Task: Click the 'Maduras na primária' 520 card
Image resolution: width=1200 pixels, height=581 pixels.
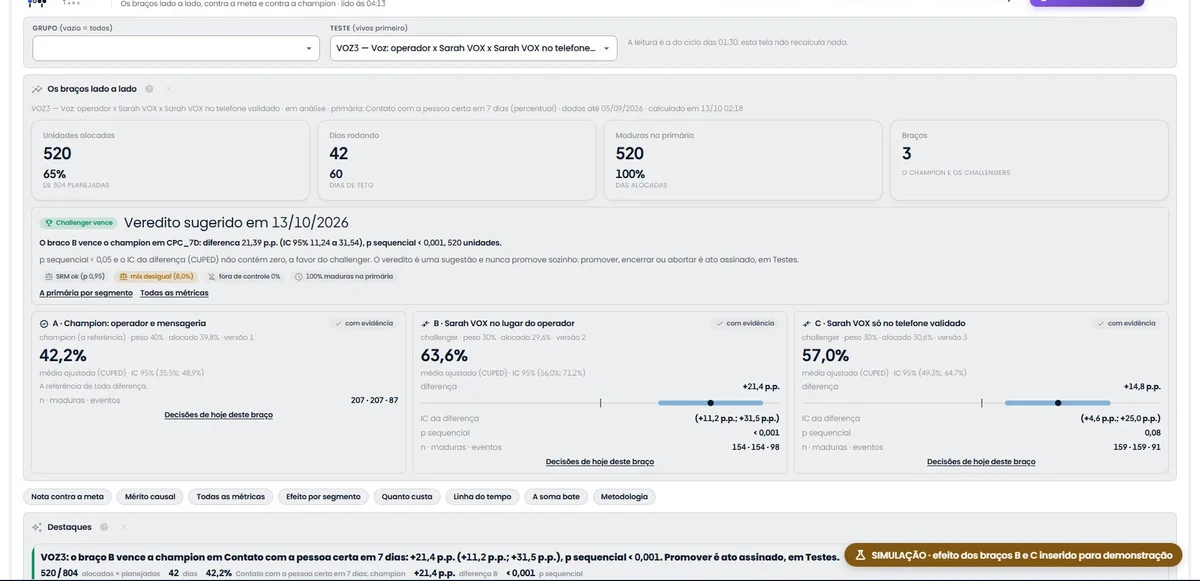Action: (x=743, y=160)
